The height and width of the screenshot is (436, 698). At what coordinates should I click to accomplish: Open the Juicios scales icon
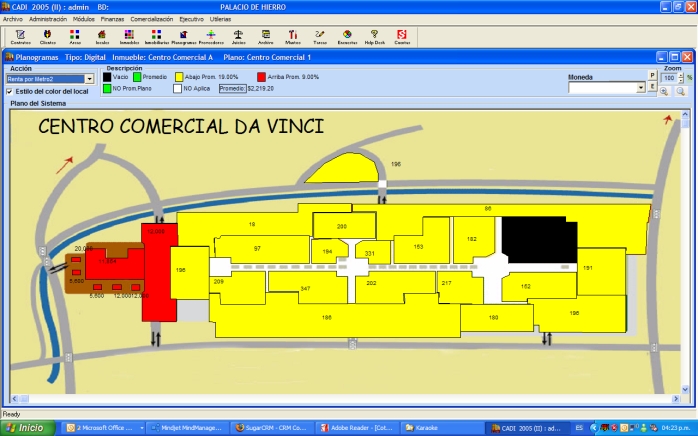[238, 37]
